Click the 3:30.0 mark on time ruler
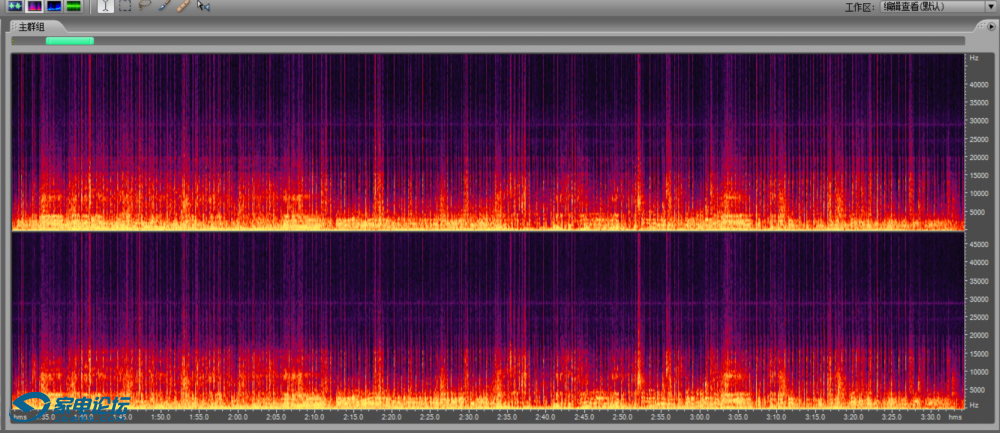Viewport: 1000px width, 433px height. pos(930,417)
